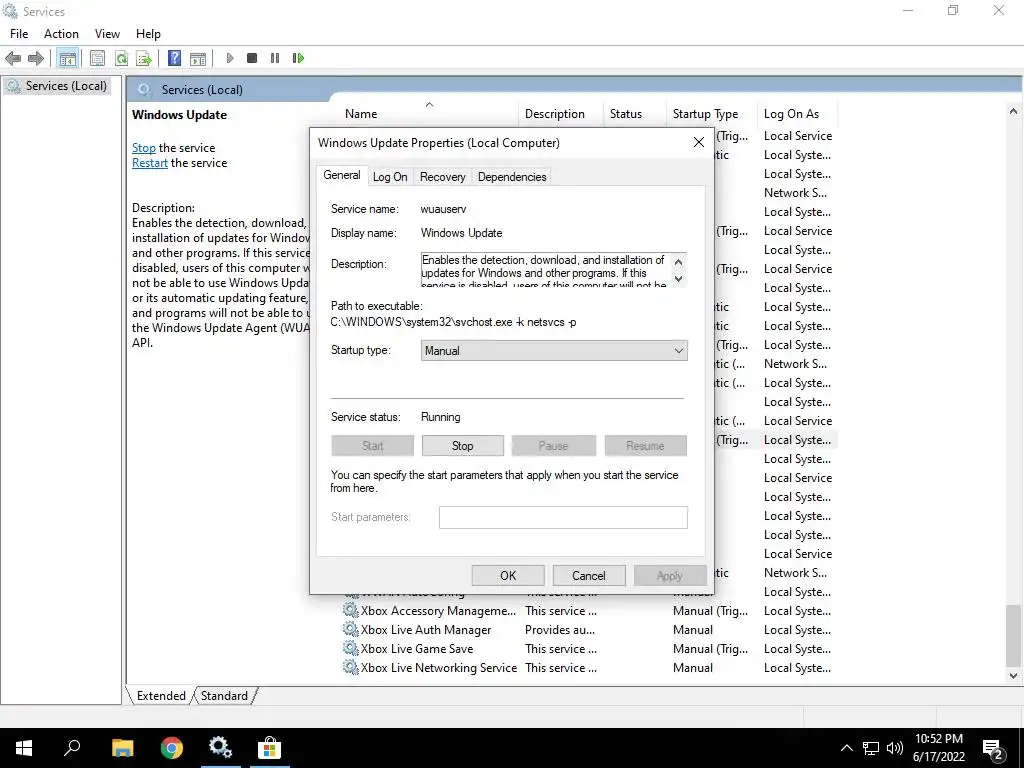Click the services list scrollbar thumb
Viewport: 1024px width, 768px height.
pyautogui.click(x=1013, y=634)
